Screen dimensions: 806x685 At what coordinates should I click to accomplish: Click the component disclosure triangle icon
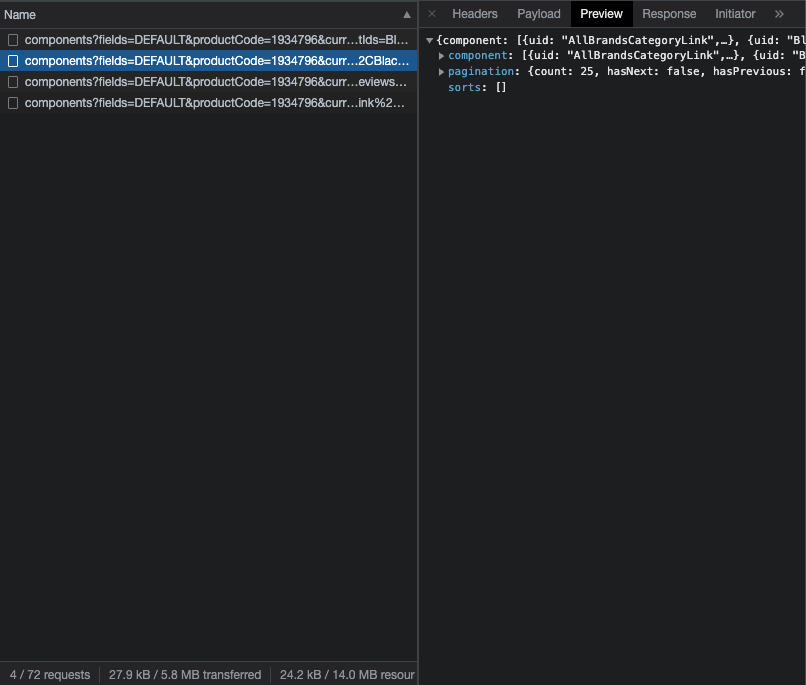pyautogui.click(x=440, y=55)
